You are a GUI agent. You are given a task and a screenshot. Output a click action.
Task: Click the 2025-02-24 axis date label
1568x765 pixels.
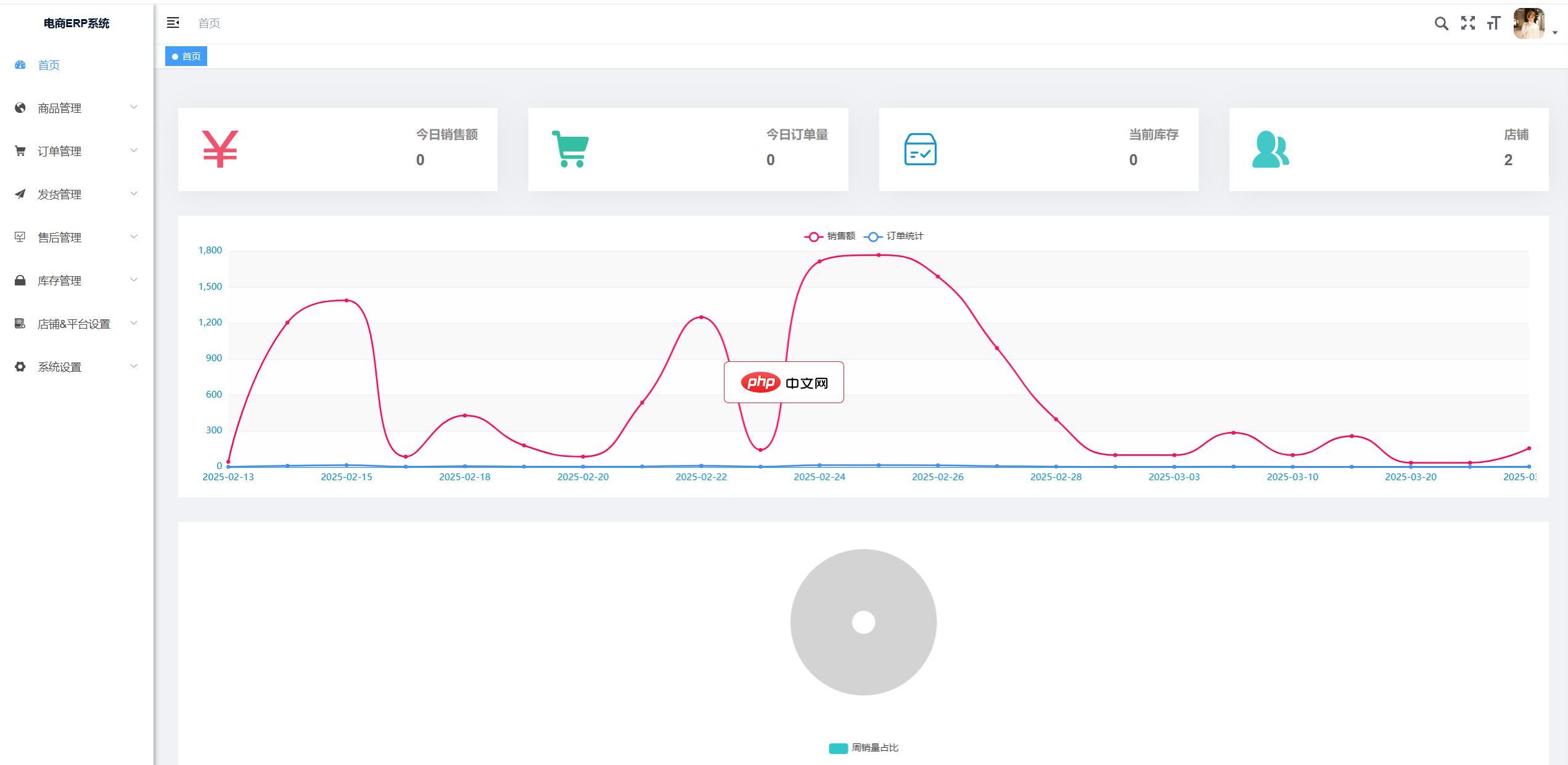pos(819,477)
